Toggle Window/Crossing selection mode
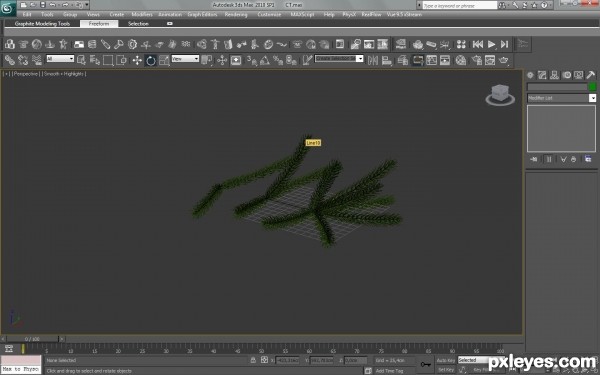 (x=122, y=60)
